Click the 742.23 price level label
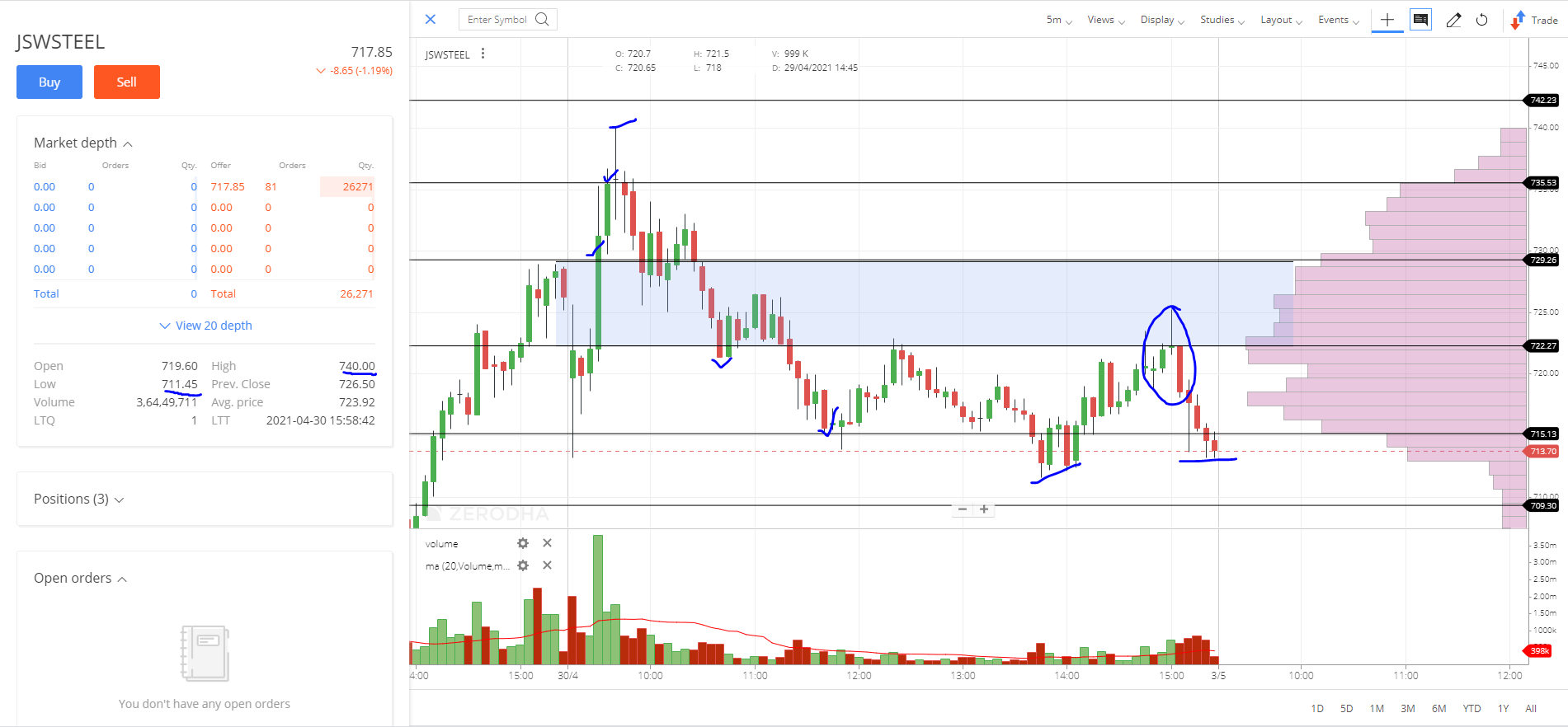 pos(1542,101)
